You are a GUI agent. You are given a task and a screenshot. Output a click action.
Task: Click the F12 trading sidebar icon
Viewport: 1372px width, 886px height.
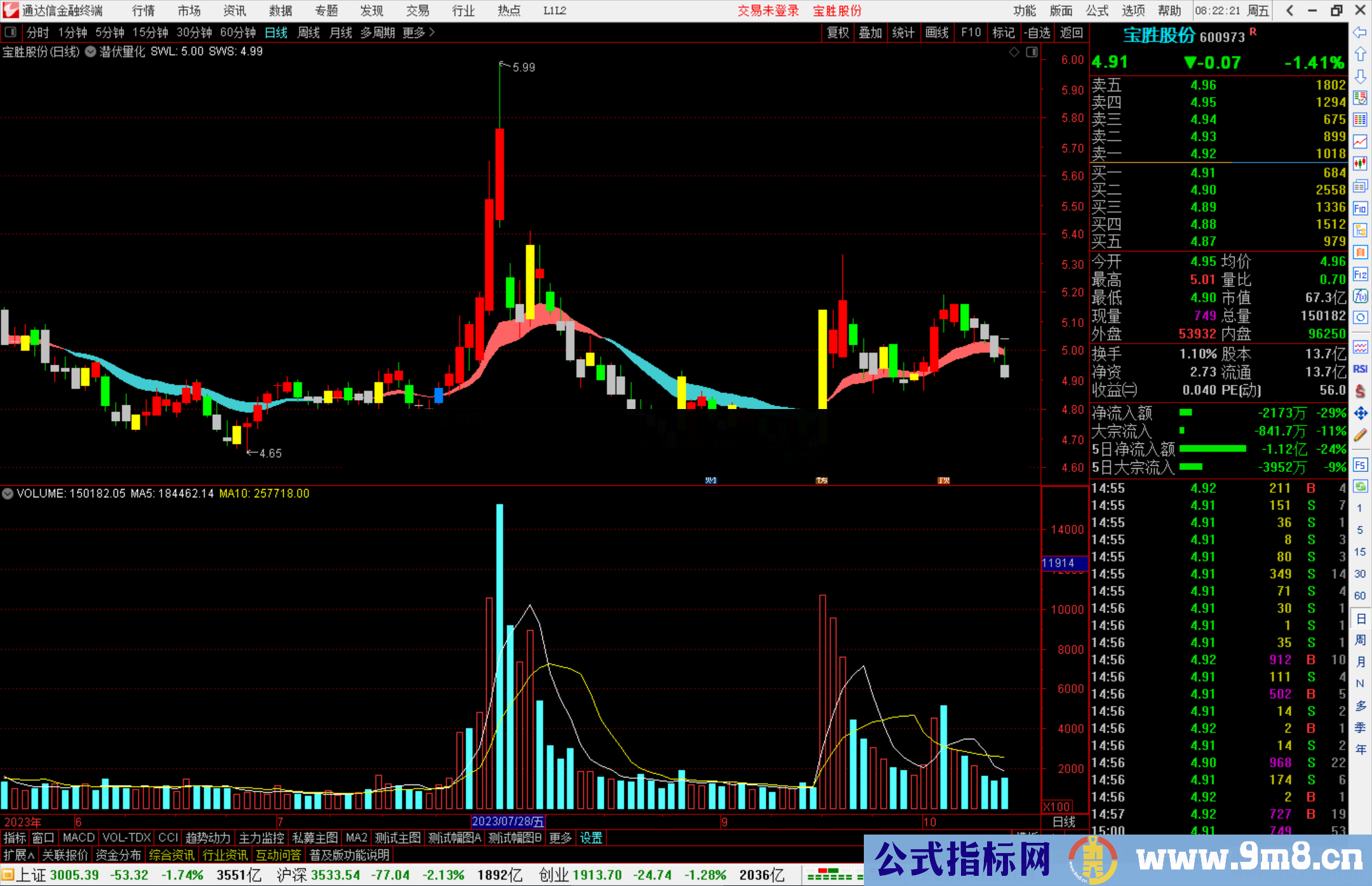(1360, 274)
